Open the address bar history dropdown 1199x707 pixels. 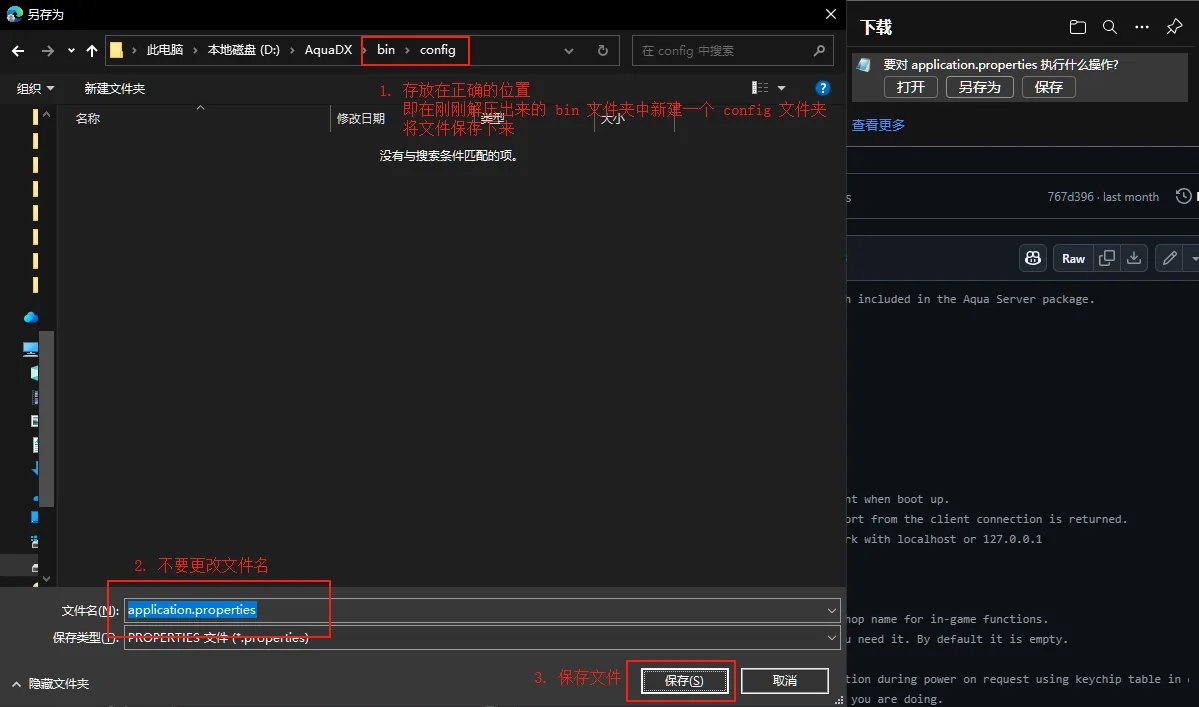569,50
